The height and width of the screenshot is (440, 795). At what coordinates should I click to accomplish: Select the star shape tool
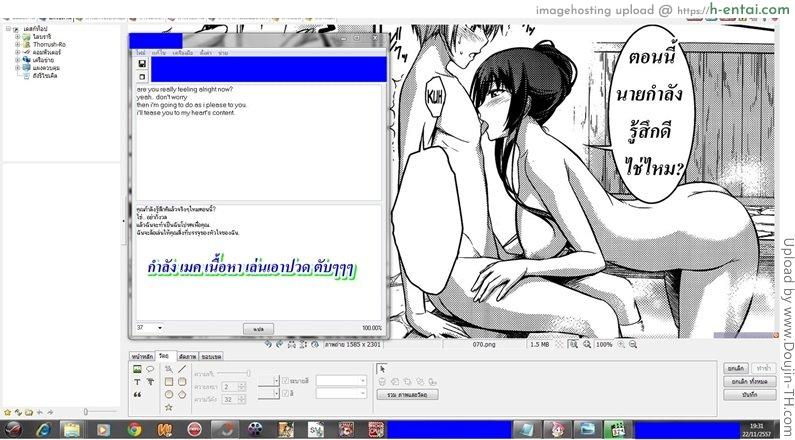(168, 407)
